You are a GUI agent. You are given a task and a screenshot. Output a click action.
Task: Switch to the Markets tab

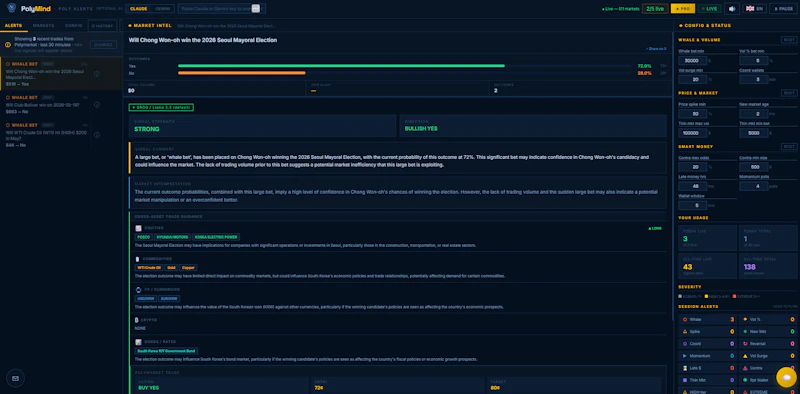(x=43, y=26)
